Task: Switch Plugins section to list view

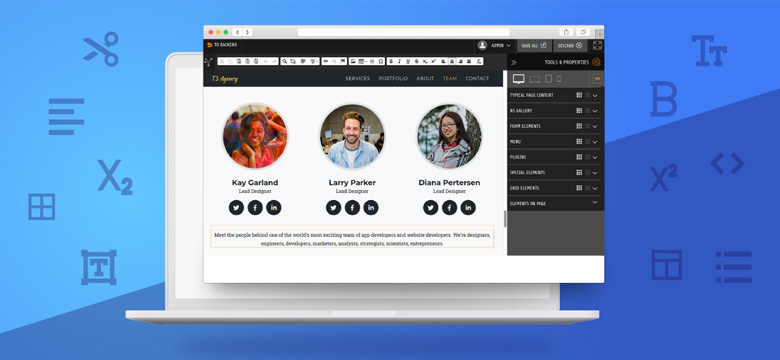Action: pos(587,157)
